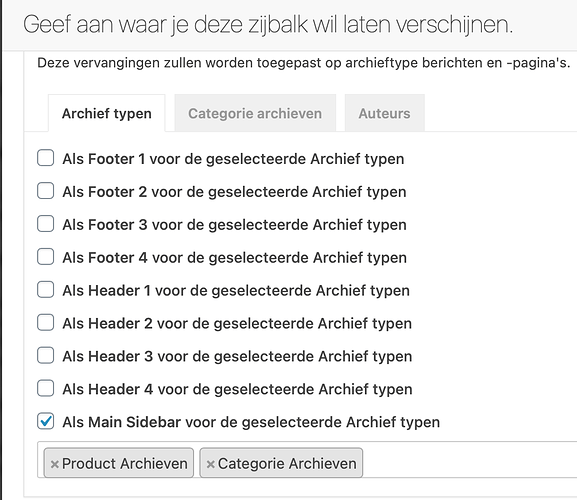This screenshot has height=500, width=577.
Task: Enable Als Header 1 checkbox
Action: [46, 290]
